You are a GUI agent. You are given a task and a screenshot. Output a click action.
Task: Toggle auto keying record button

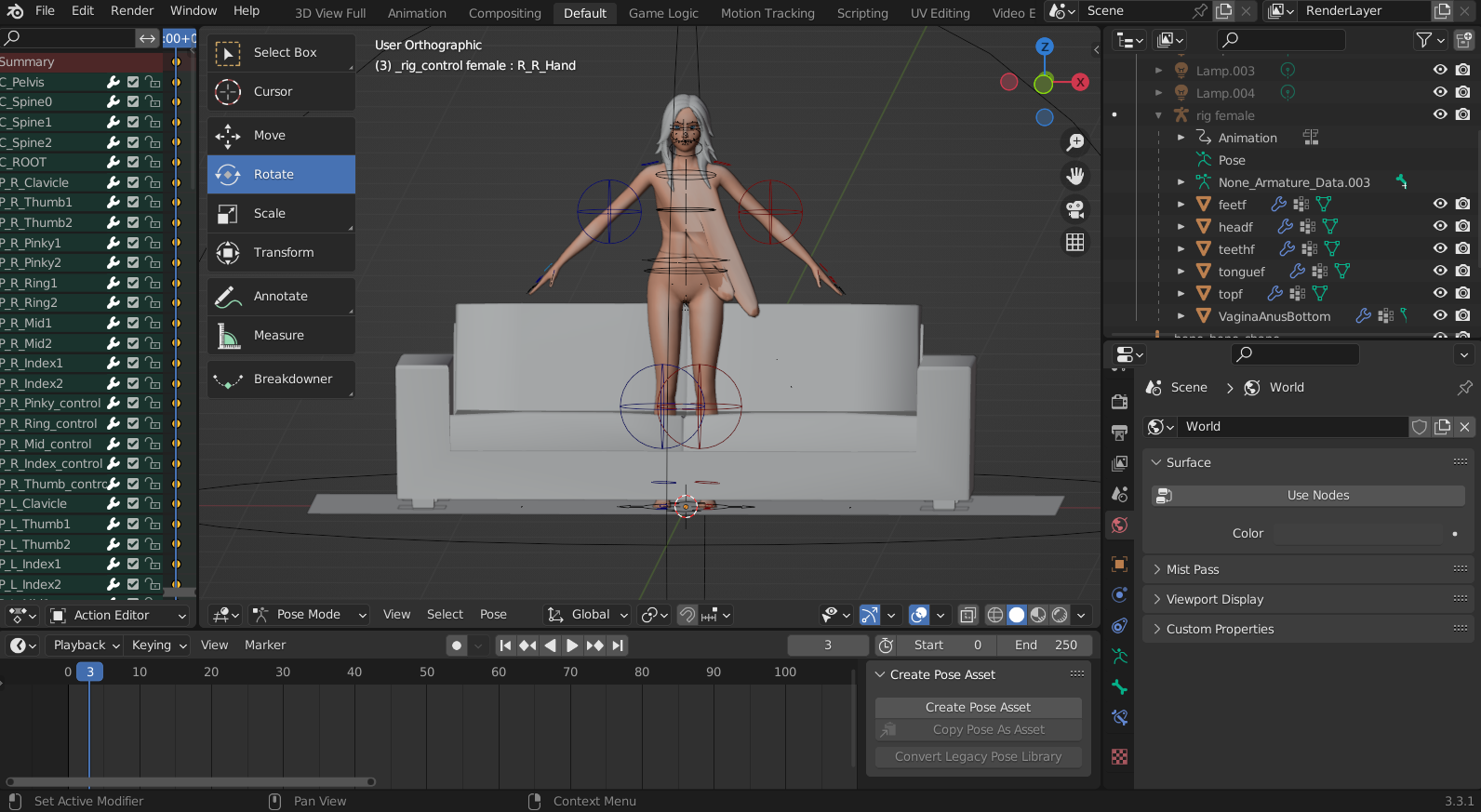coord(456,646)
